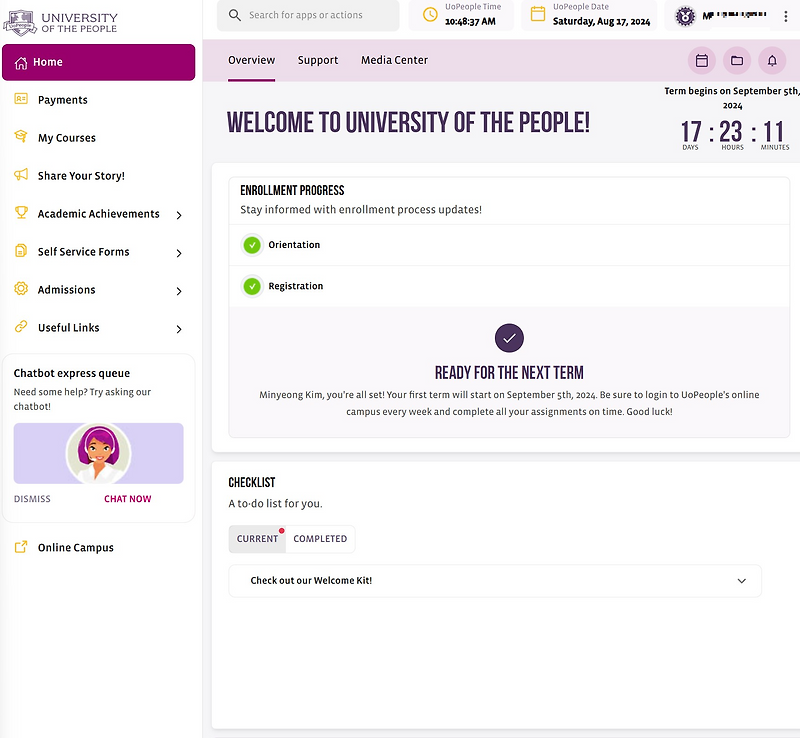Click the Academic Achievements trophy icon
800x738 pixels.
[x=21, y=212]
